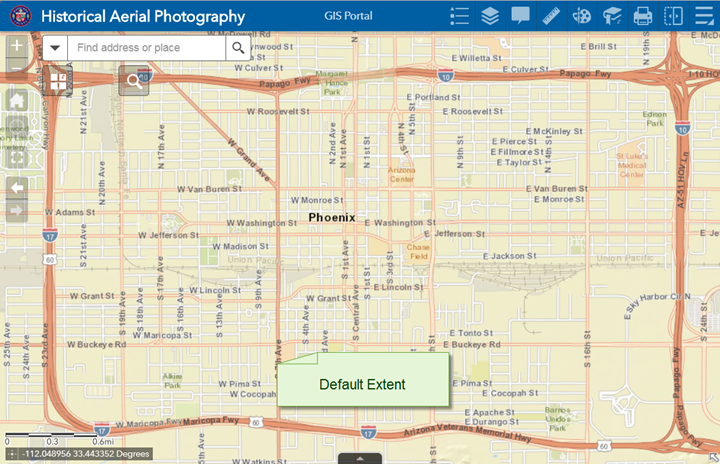
Task: Open the Print widget
Action: 643,16
